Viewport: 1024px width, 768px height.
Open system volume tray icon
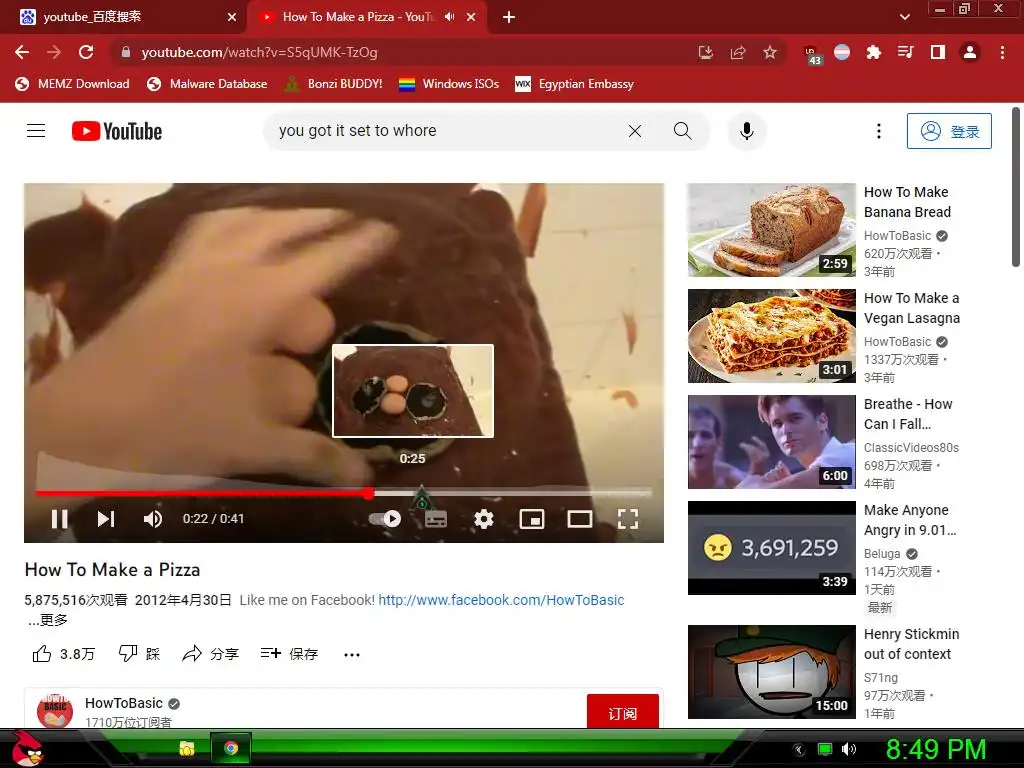click(848, 749)
